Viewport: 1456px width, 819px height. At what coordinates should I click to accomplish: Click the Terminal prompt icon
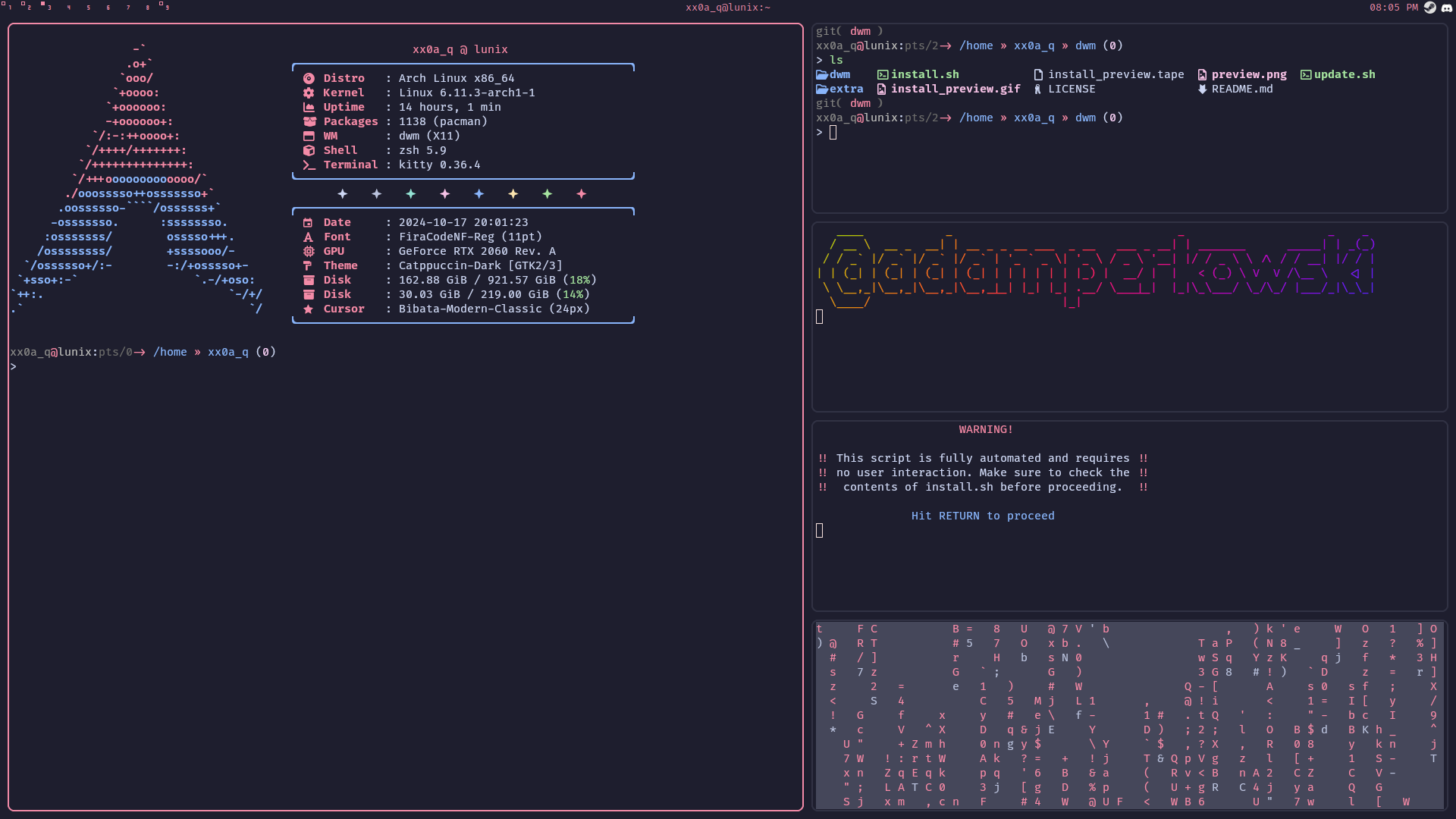(309, 165)
